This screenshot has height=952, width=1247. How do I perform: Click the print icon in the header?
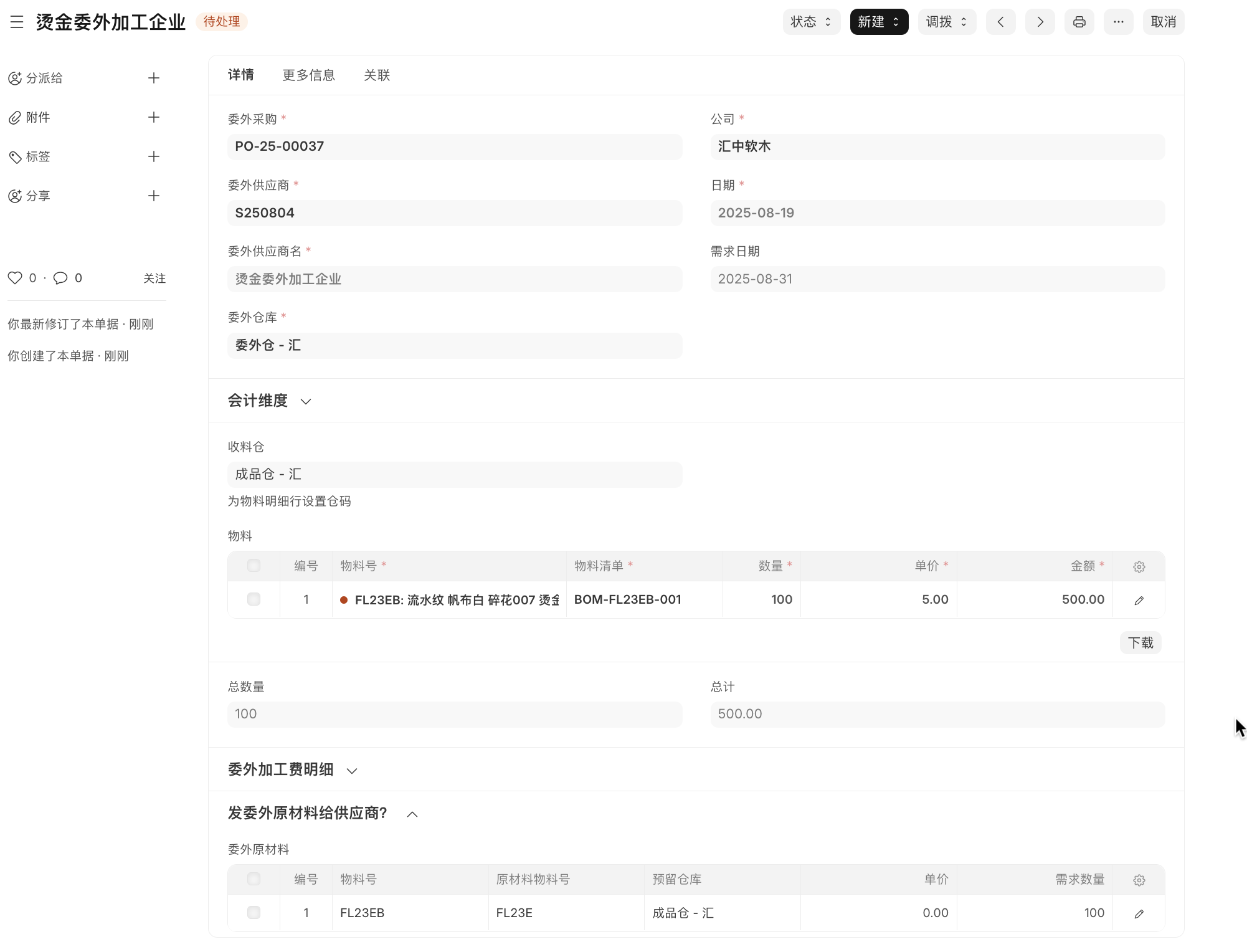tap(1079, 22)
